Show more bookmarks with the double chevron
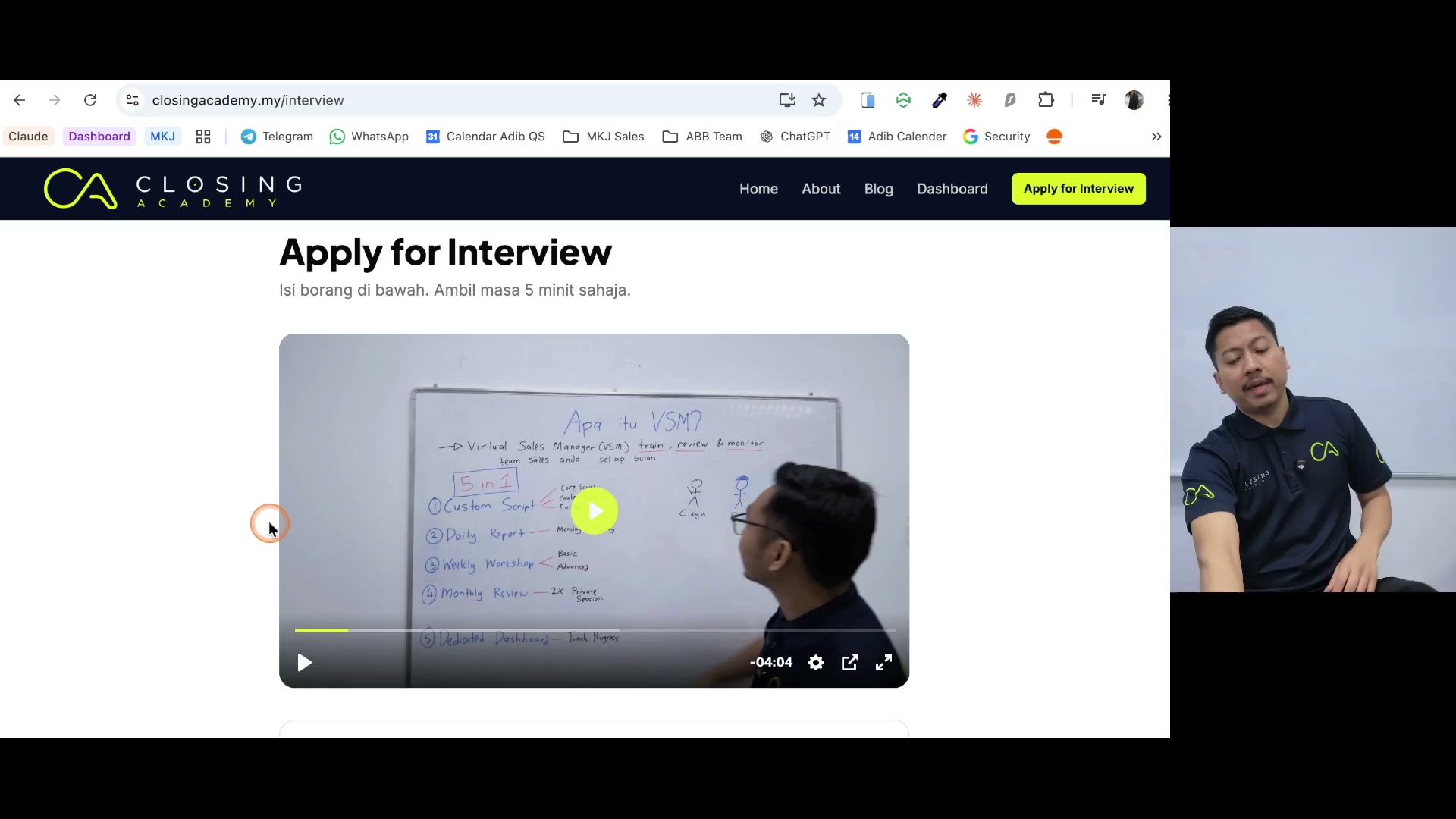Screen dimensions: 1456x819 tap(1156, 136)
